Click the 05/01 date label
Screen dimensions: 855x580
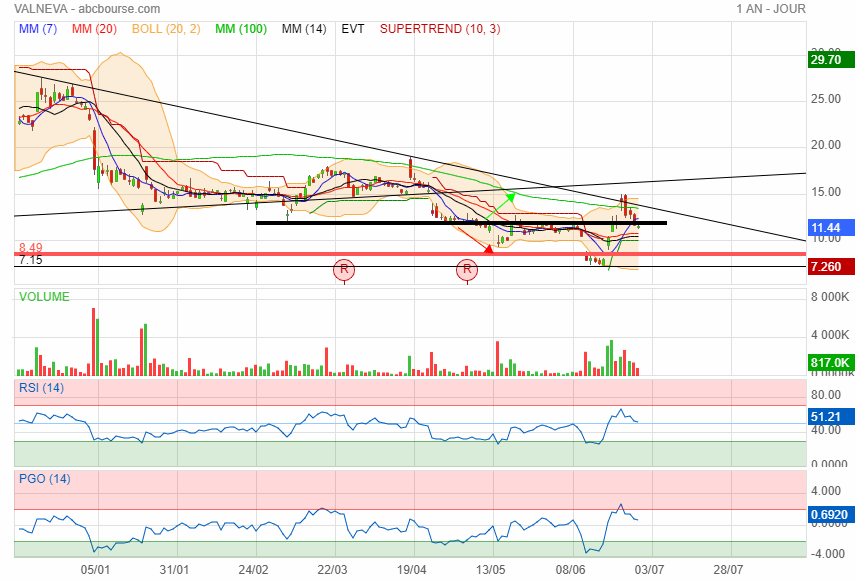pyautogui.click(x=95, y=570)
